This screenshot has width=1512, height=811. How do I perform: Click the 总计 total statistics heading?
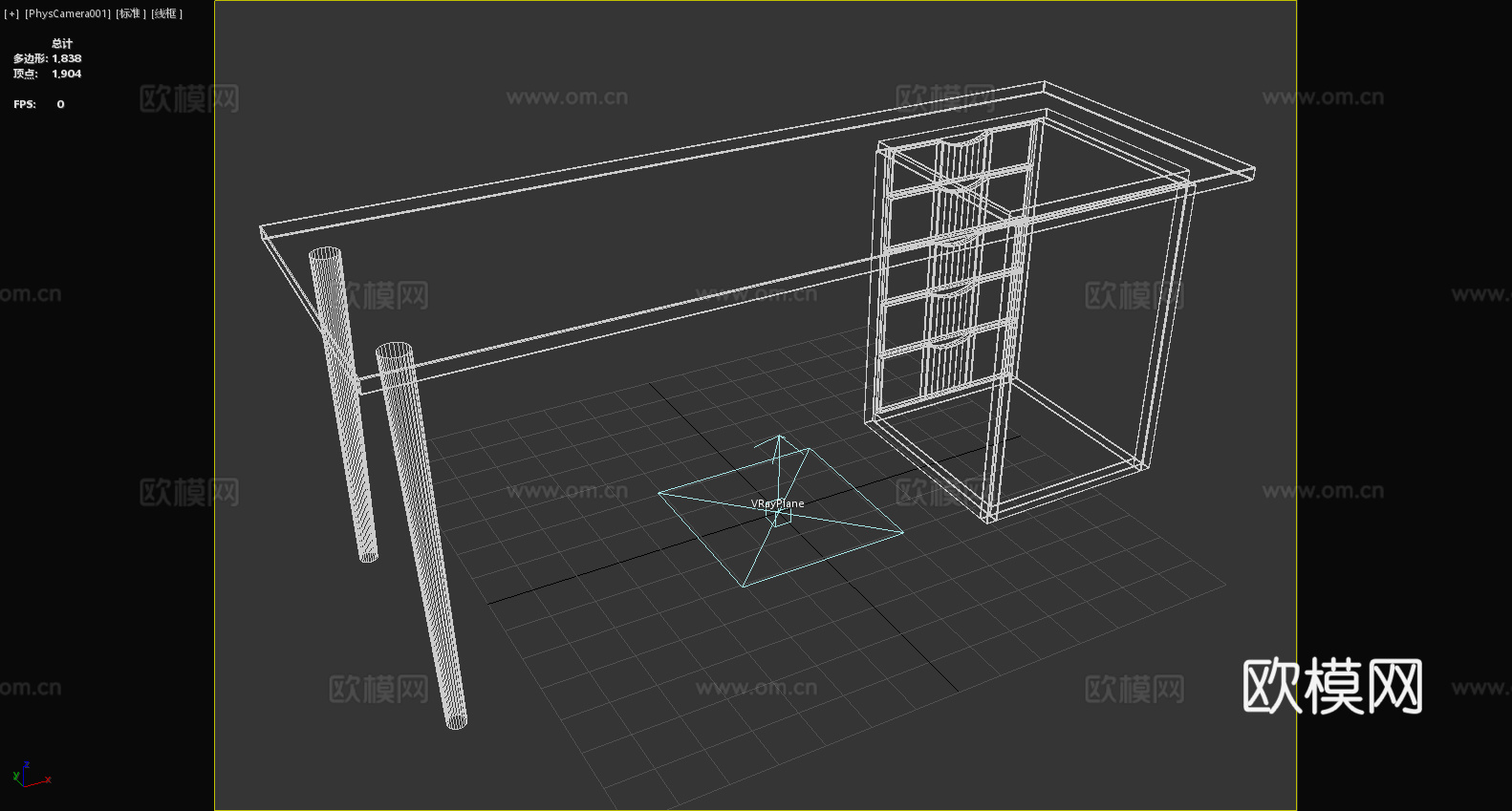click(62, 43)
